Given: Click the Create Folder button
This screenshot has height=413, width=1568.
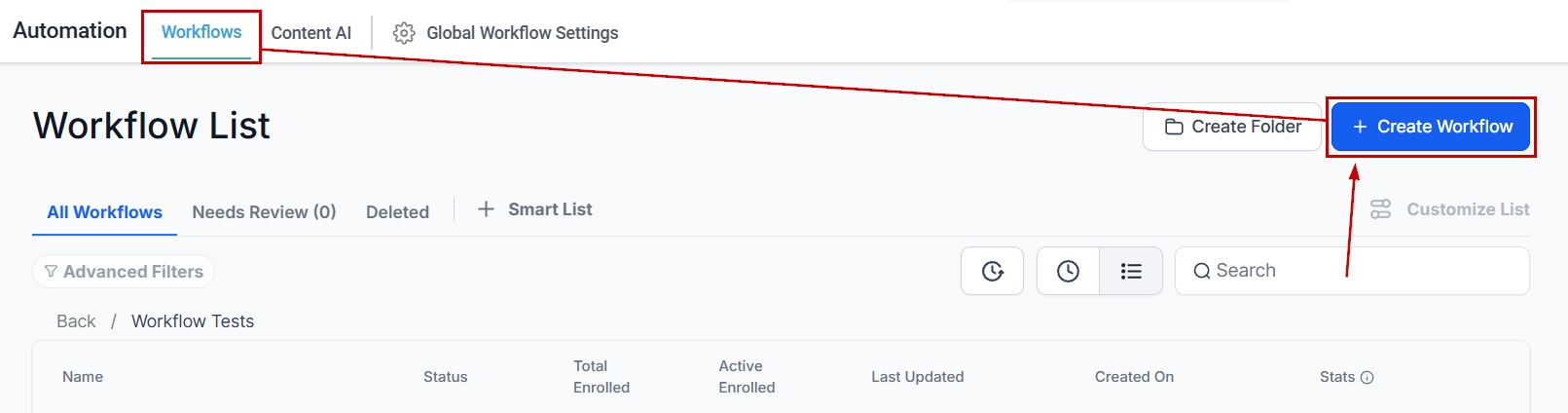Looking at the screenshot, I should point(1232,127).
